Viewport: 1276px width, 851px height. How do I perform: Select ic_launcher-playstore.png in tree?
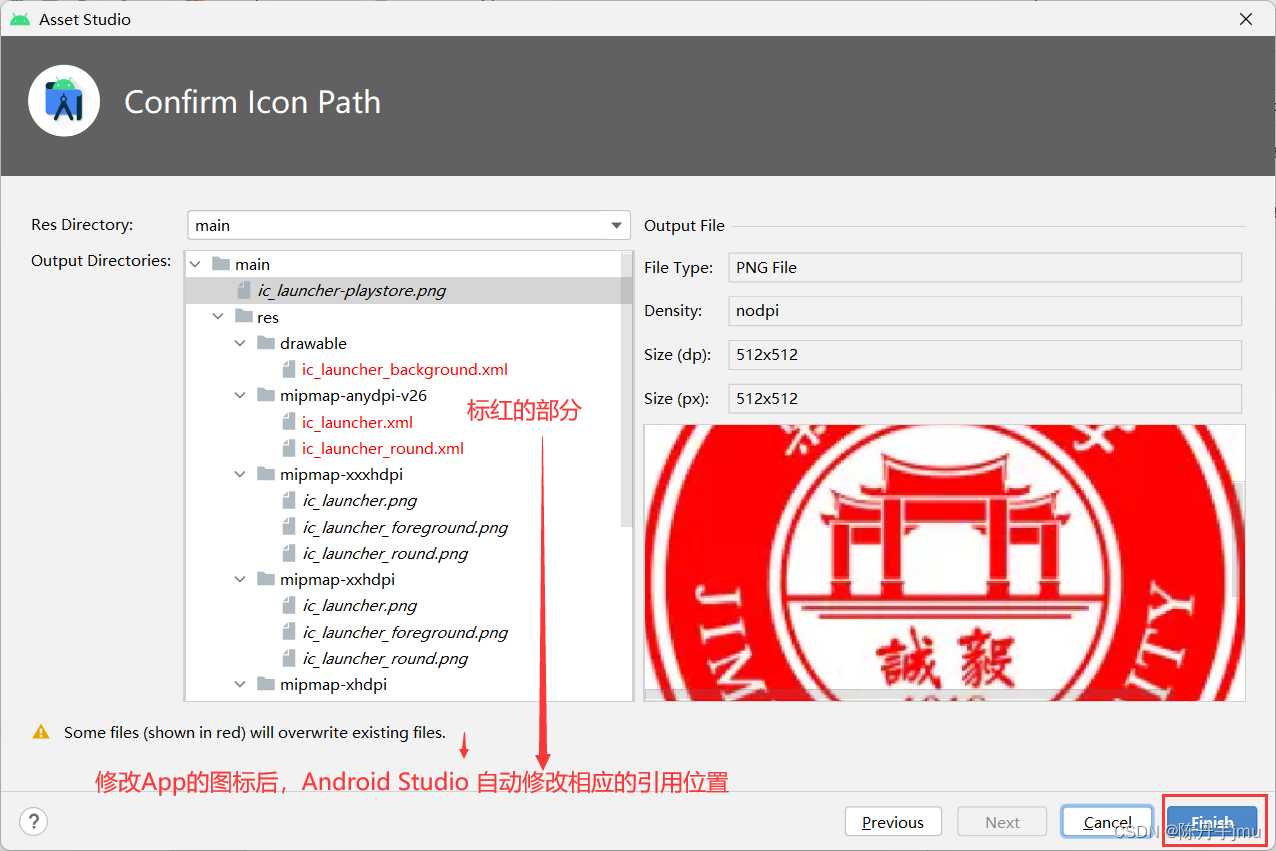[352, 290]
